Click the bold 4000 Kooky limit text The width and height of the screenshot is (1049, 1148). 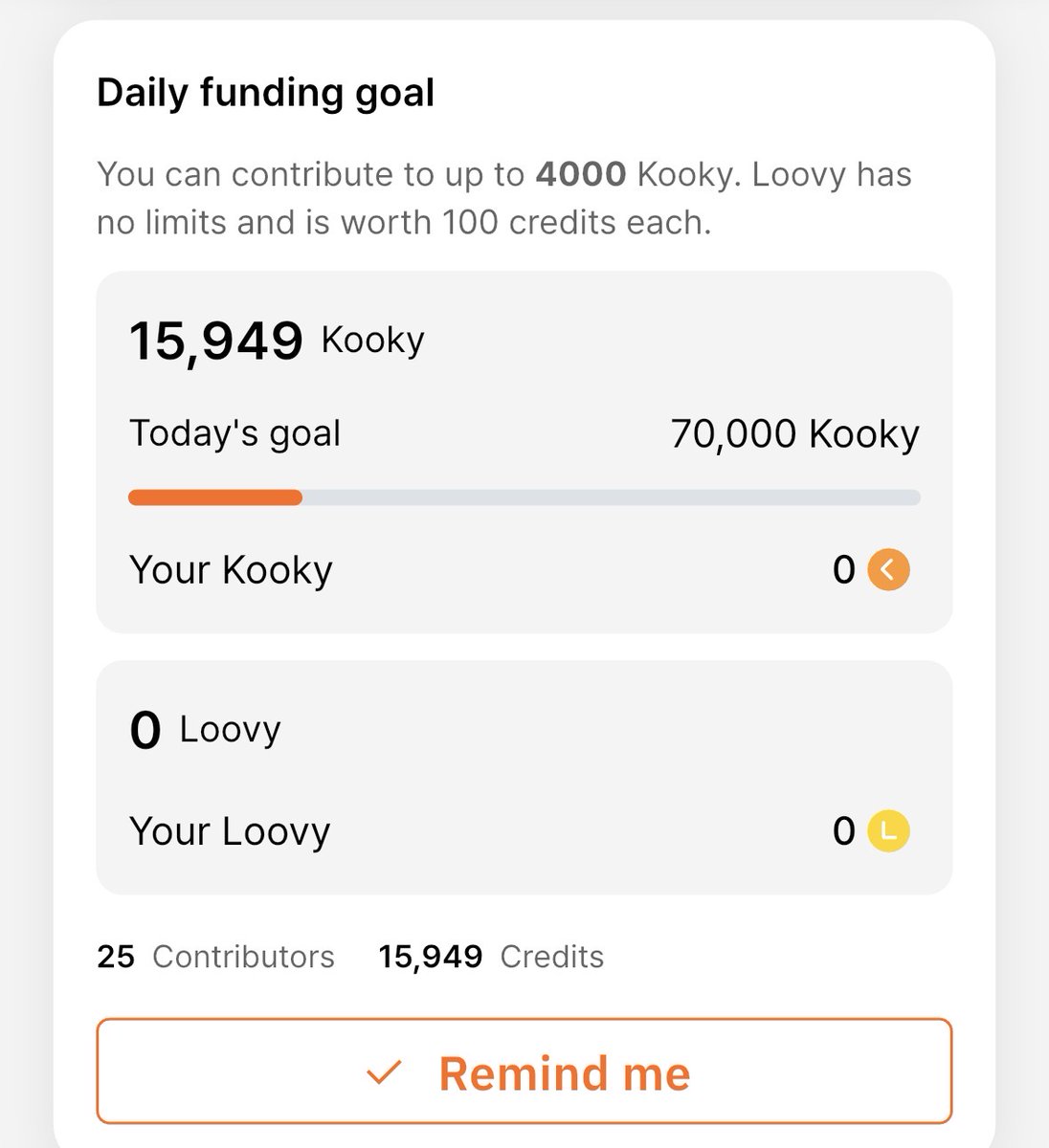coord(581,174)
